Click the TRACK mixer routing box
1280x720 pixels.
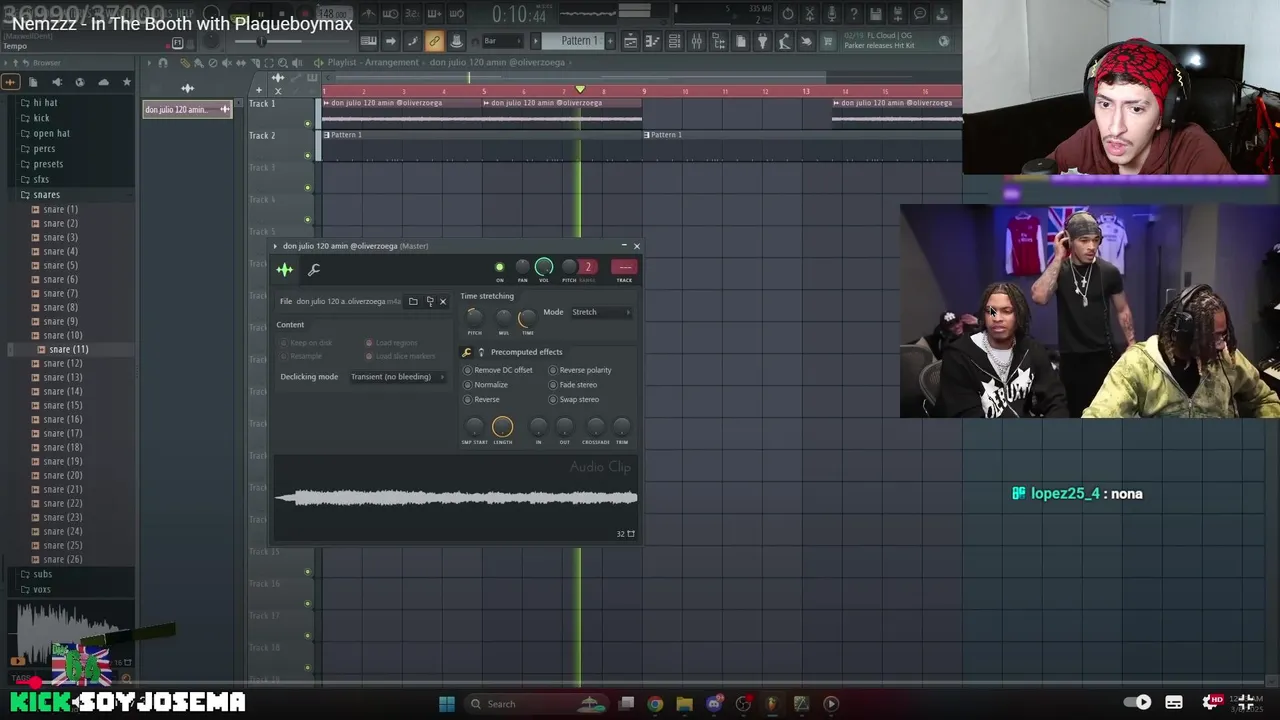pos(624,267)
